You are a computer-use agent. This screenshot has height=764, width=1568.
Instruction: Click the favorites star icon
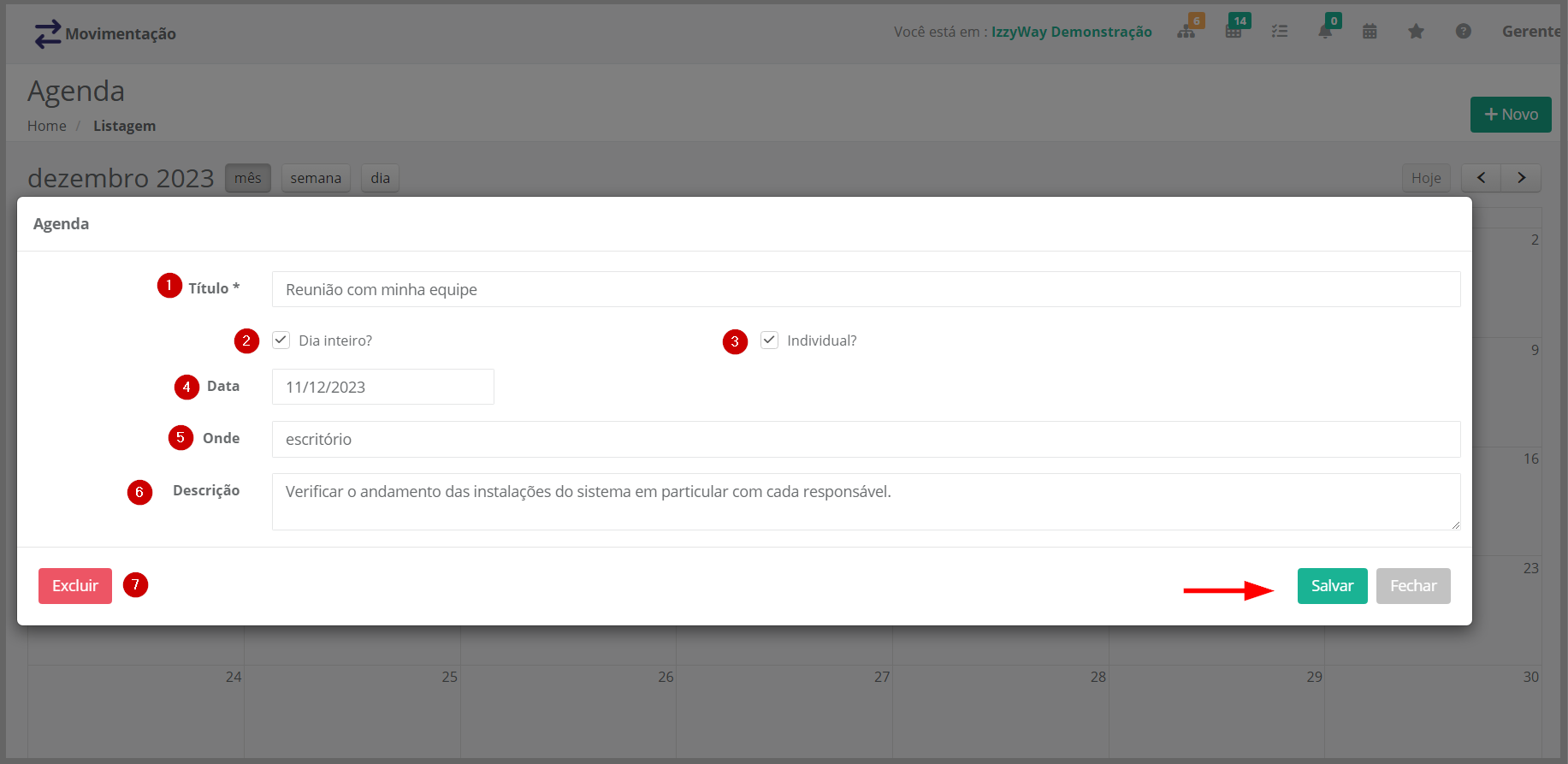point(1416,32)
